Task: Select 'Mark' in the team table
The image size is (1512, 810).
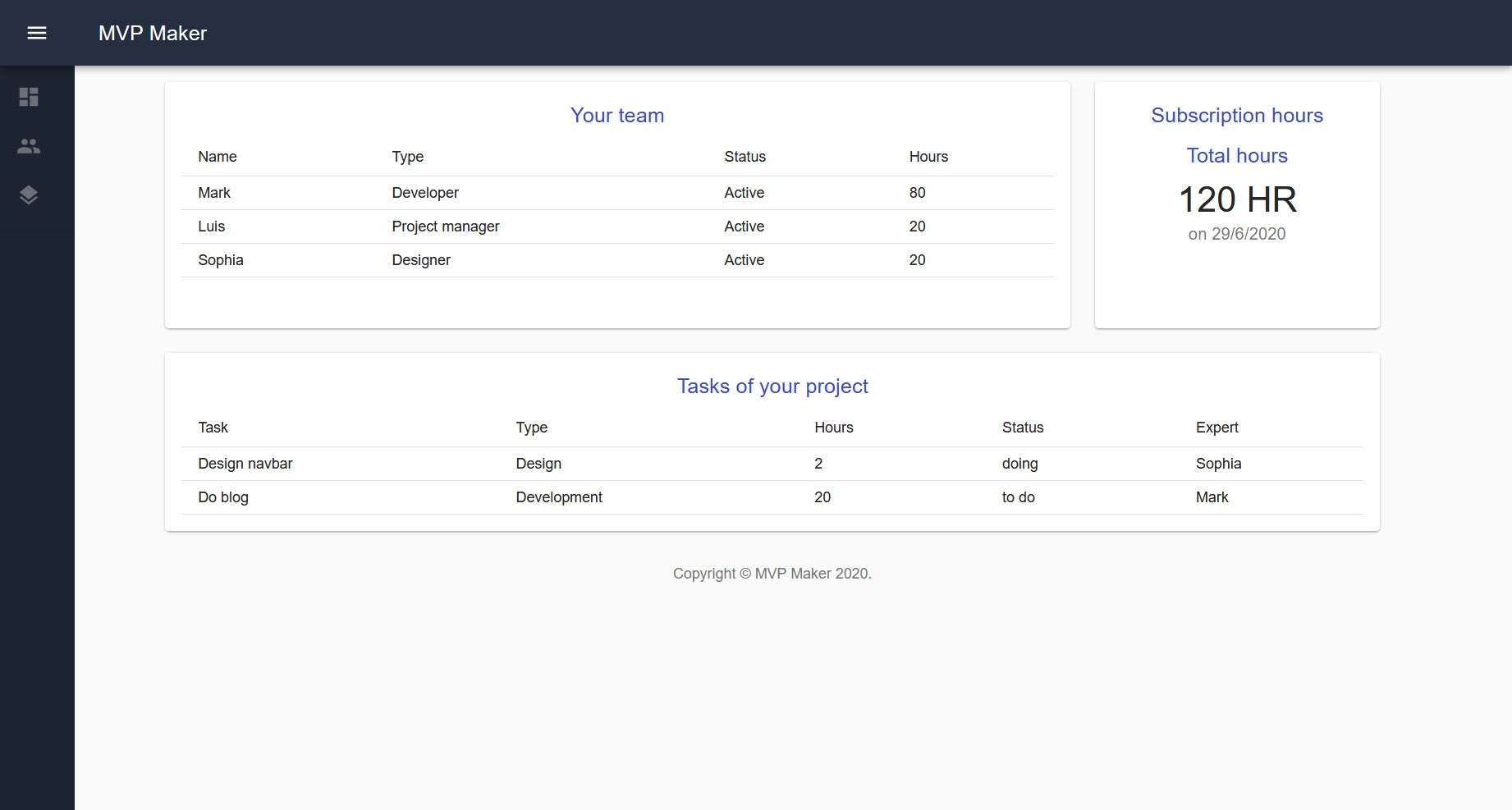Action: 214,193
